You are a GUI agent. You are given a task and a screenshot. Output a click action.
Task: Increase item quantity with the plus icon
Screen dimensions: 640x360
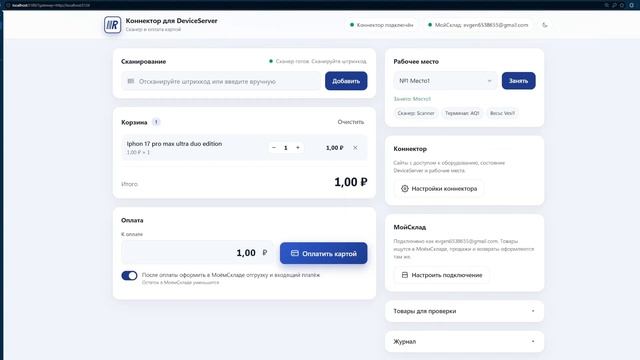coord(298,148)
